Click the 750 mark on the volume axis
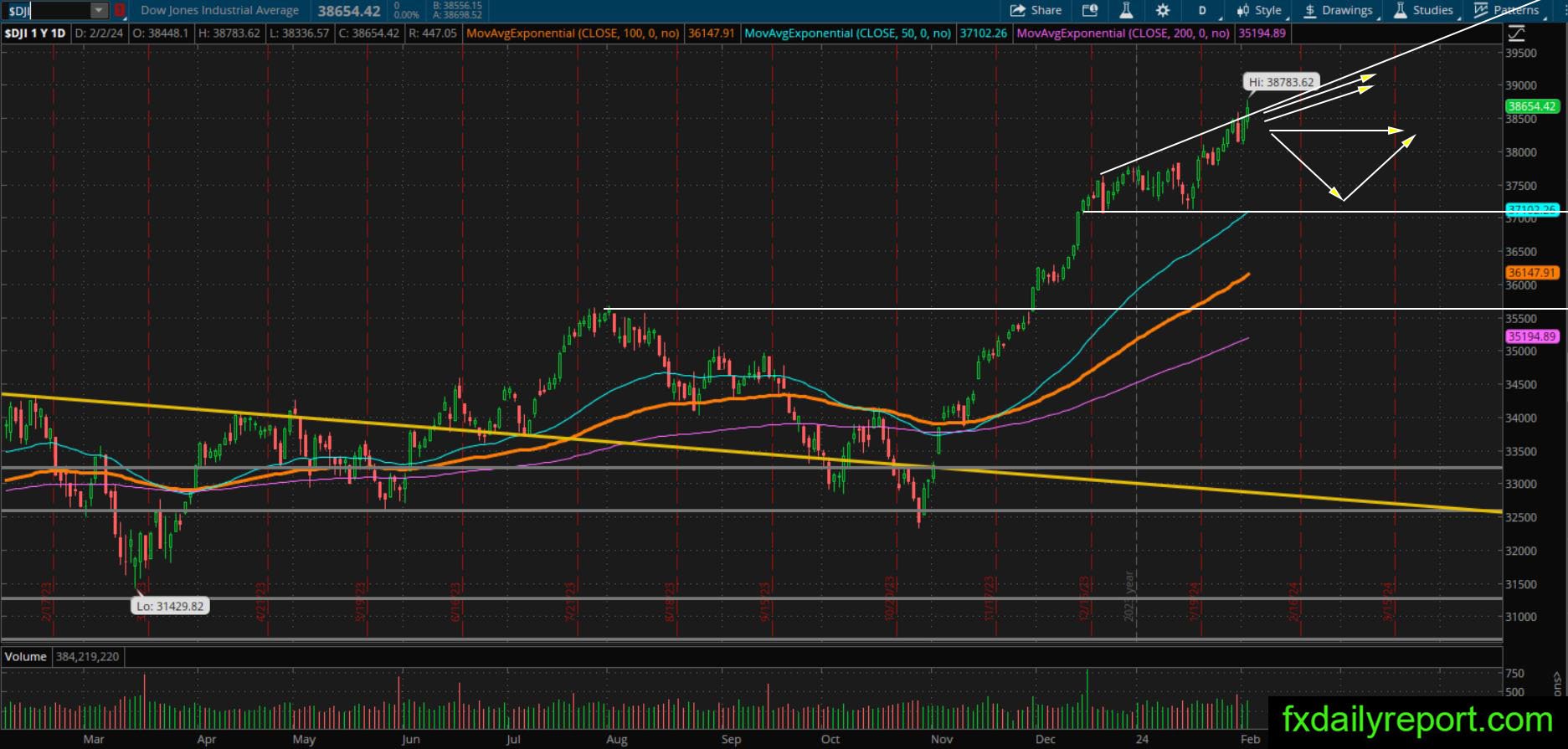The height and width of the screenshot is (749, 1568). tap(1514, 673)
